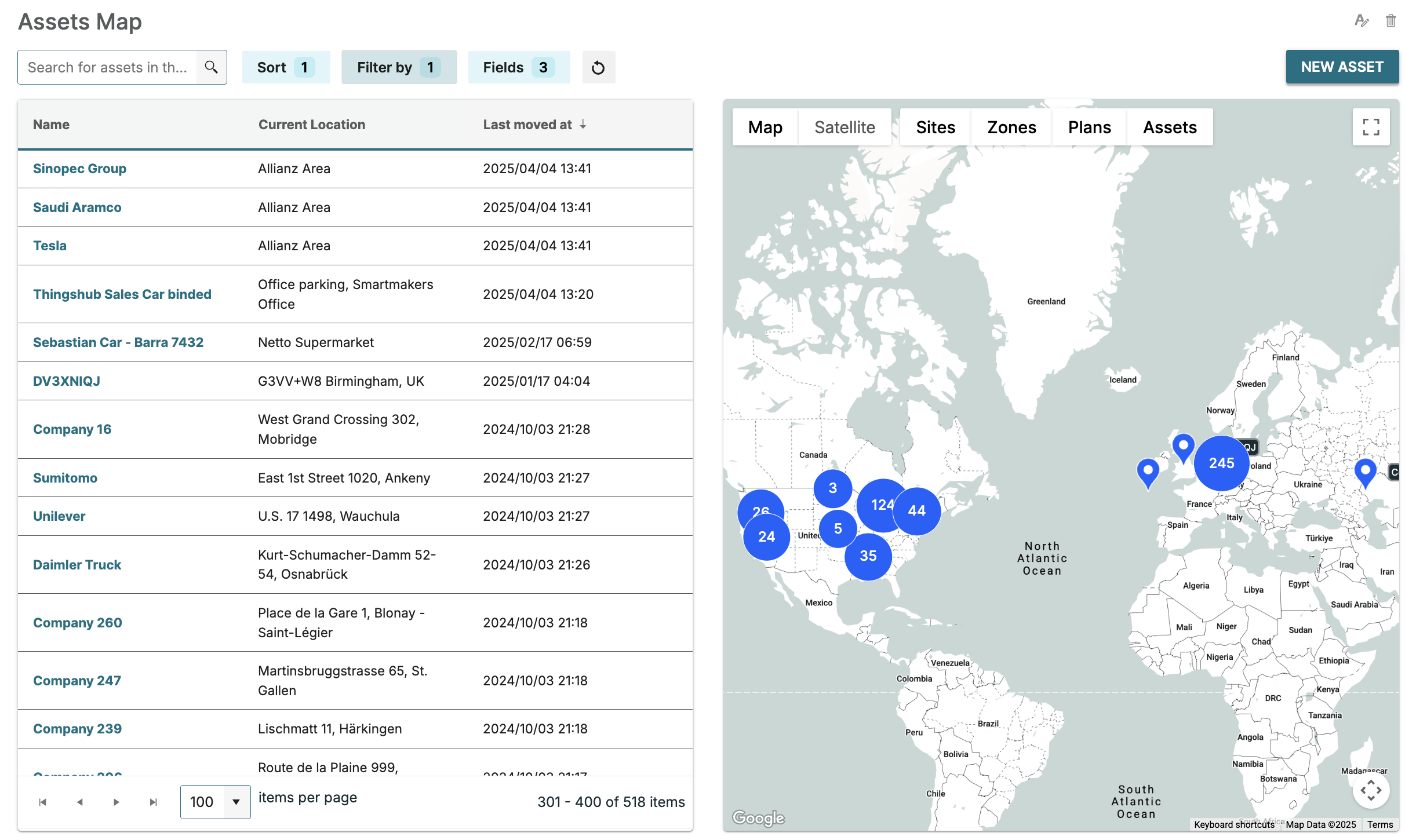Open the items per page dropdown
1405x840 pixels.
[x=236, y=802]
